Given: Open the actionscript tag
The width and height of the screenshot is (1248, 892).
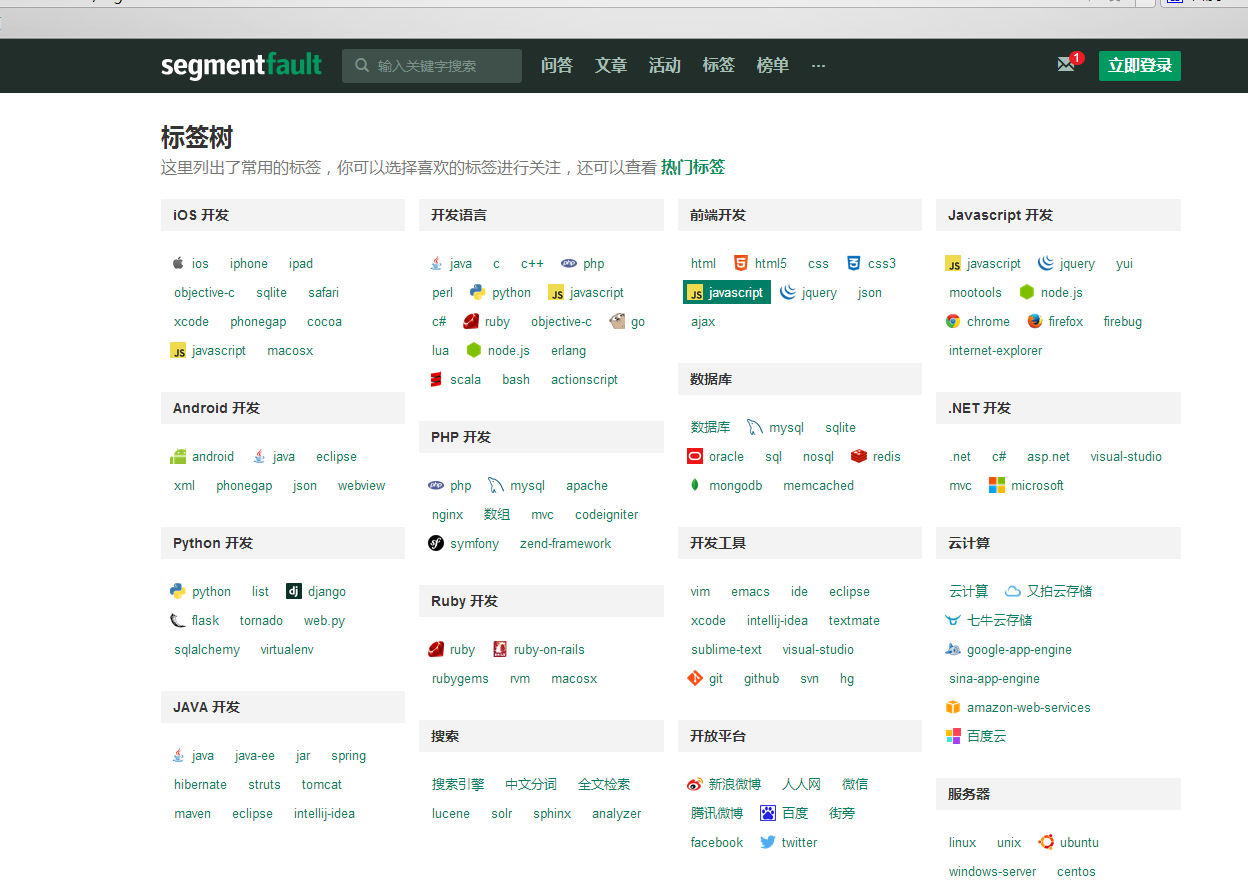Looking at the screenshot, I should (x=585, y=379).
